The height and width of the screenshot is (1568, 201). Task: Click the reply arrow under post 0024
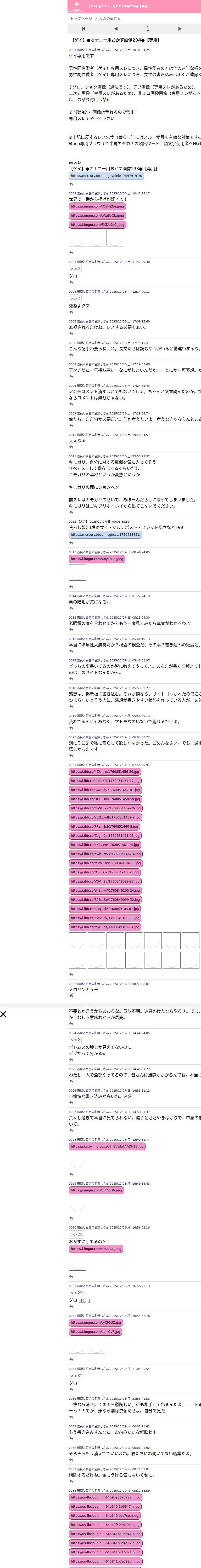point(71,1060)
